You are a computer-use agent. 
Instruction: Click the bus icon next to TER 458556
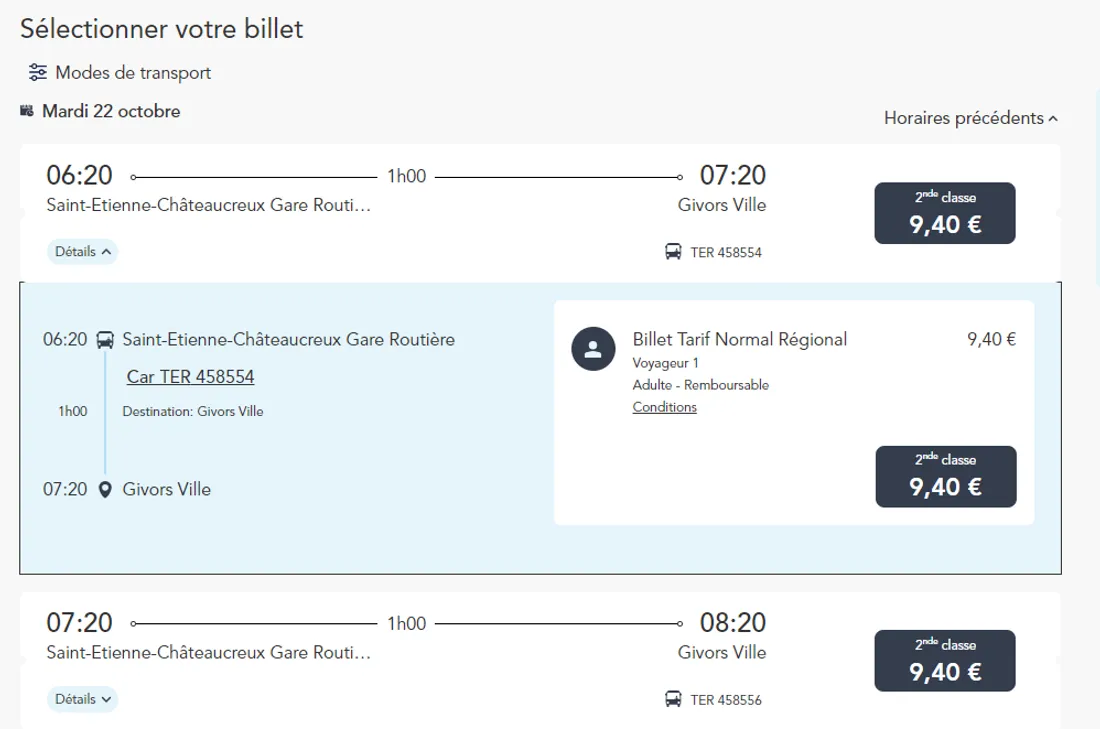673,699
